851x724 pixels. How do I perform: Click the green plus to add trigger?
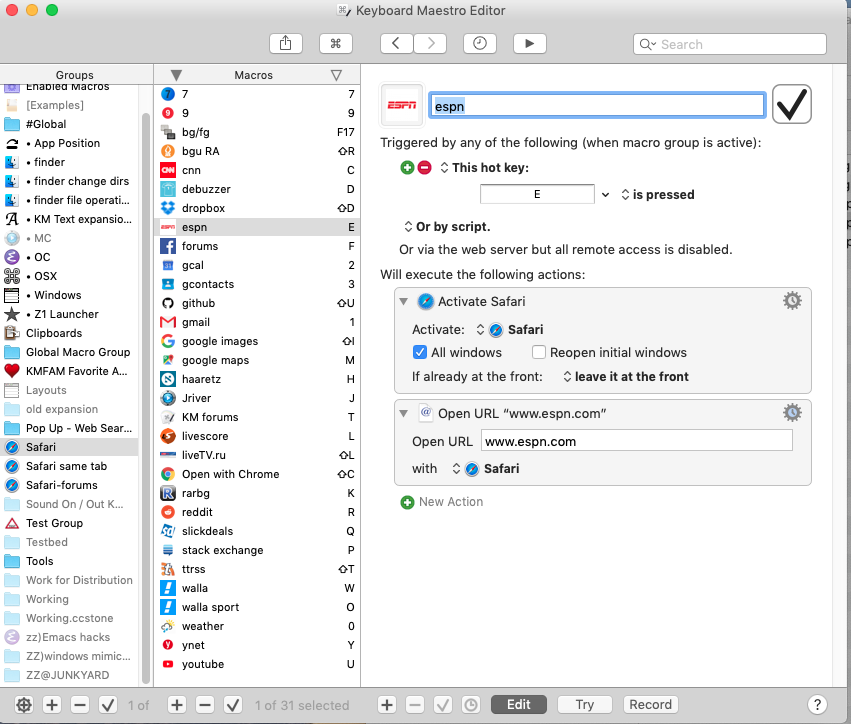(407, 167)
